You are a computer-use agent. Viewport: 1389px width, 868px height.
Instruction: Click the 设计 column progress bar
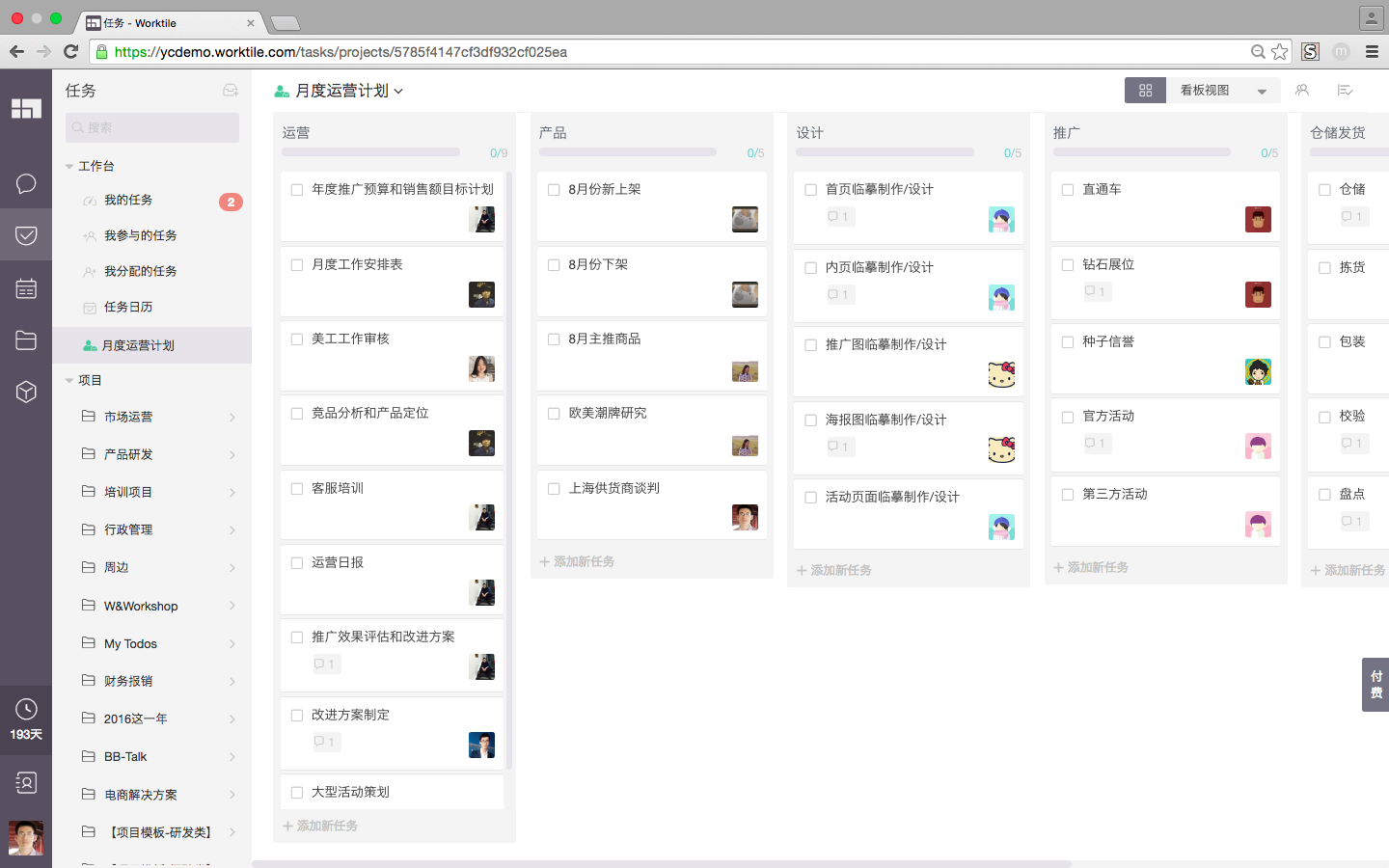pyautogui.click(x=885, y=152)
